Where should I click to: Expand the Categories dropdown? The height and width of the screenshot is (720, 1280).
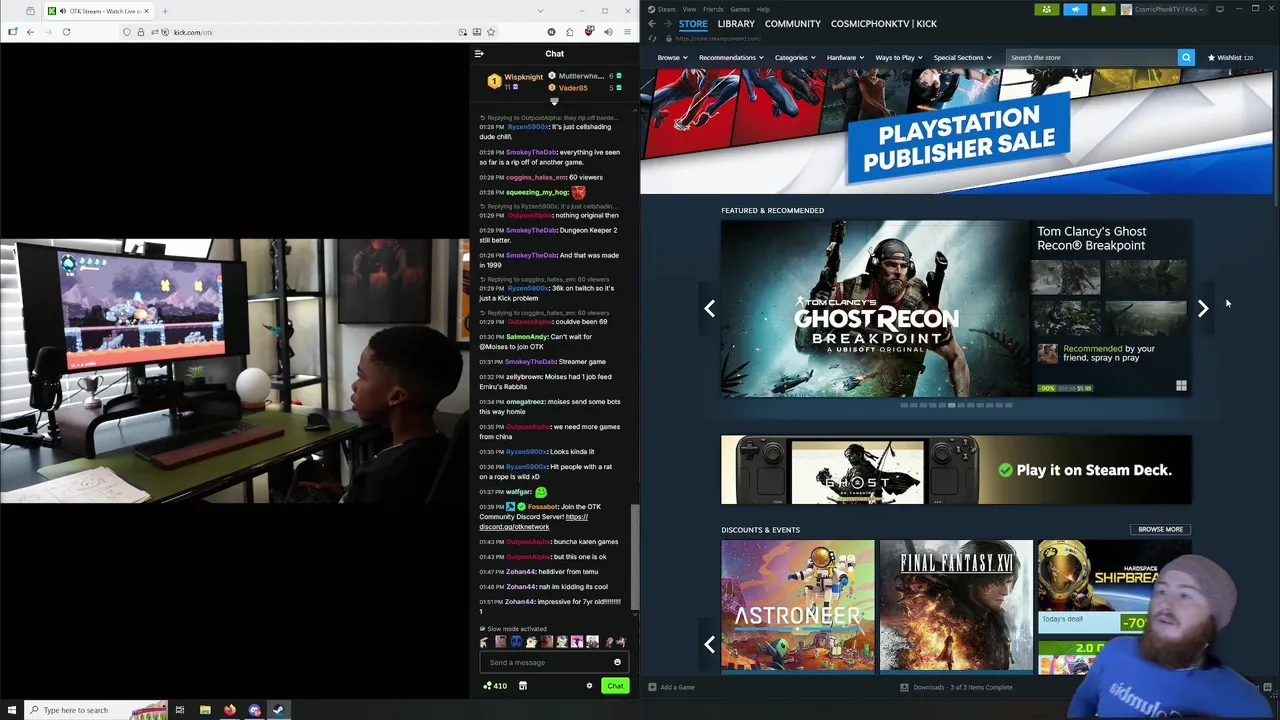click(795, 57)
